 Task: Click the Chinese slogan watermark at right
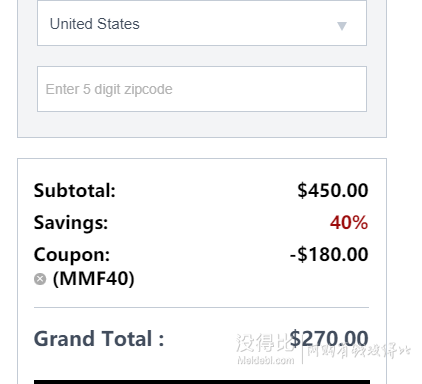(x=358, y=351)
